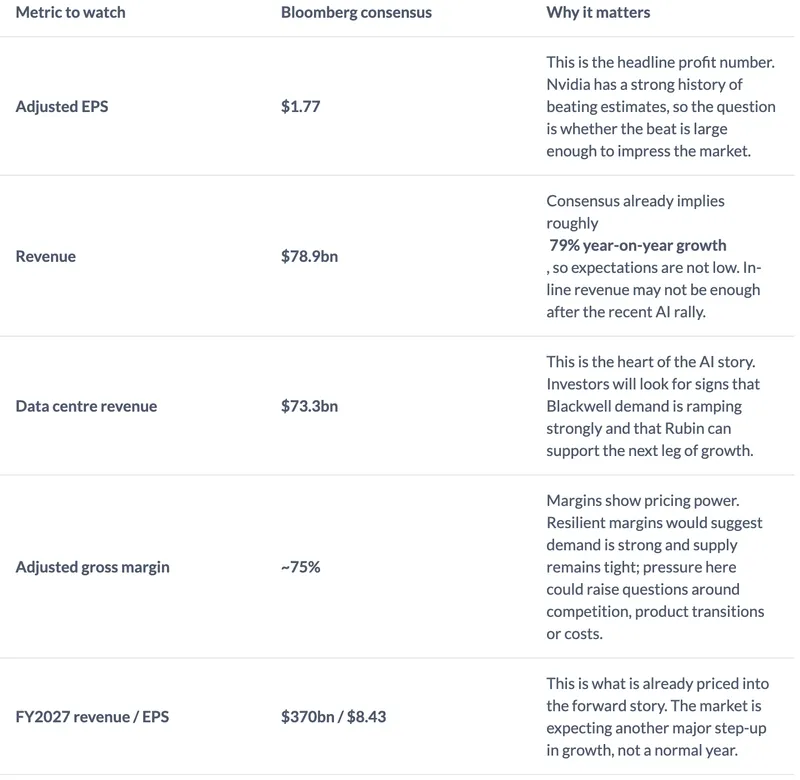Select the "FY2027 revenue / EPS" label
Viewport: 800px width, 780px height.
pyautogui.click(x=92, y=717)
